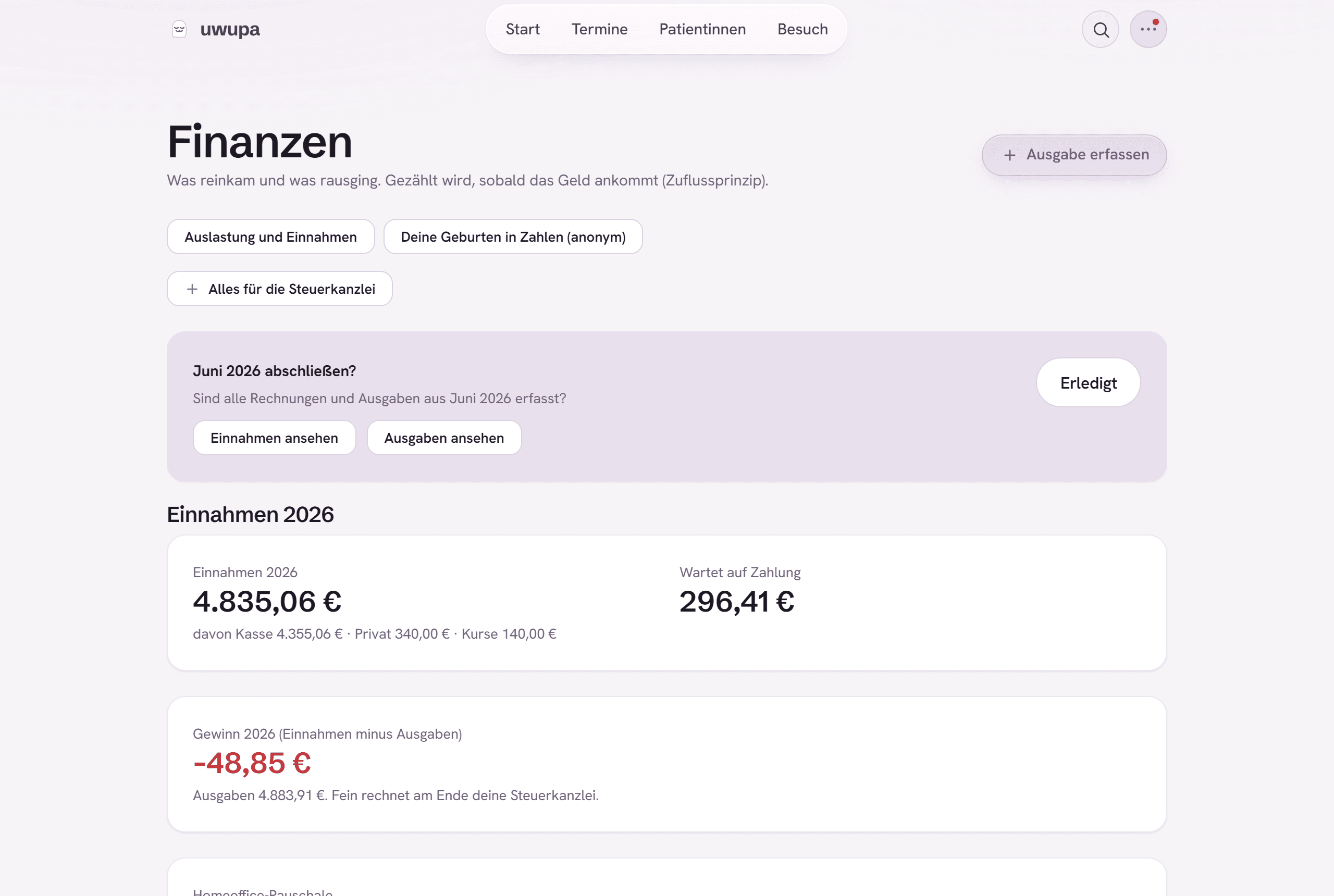The width and height of the screenshot is (1334, 896).
Task: Click Ausgaben ansehen
Action: click(444, 438)
